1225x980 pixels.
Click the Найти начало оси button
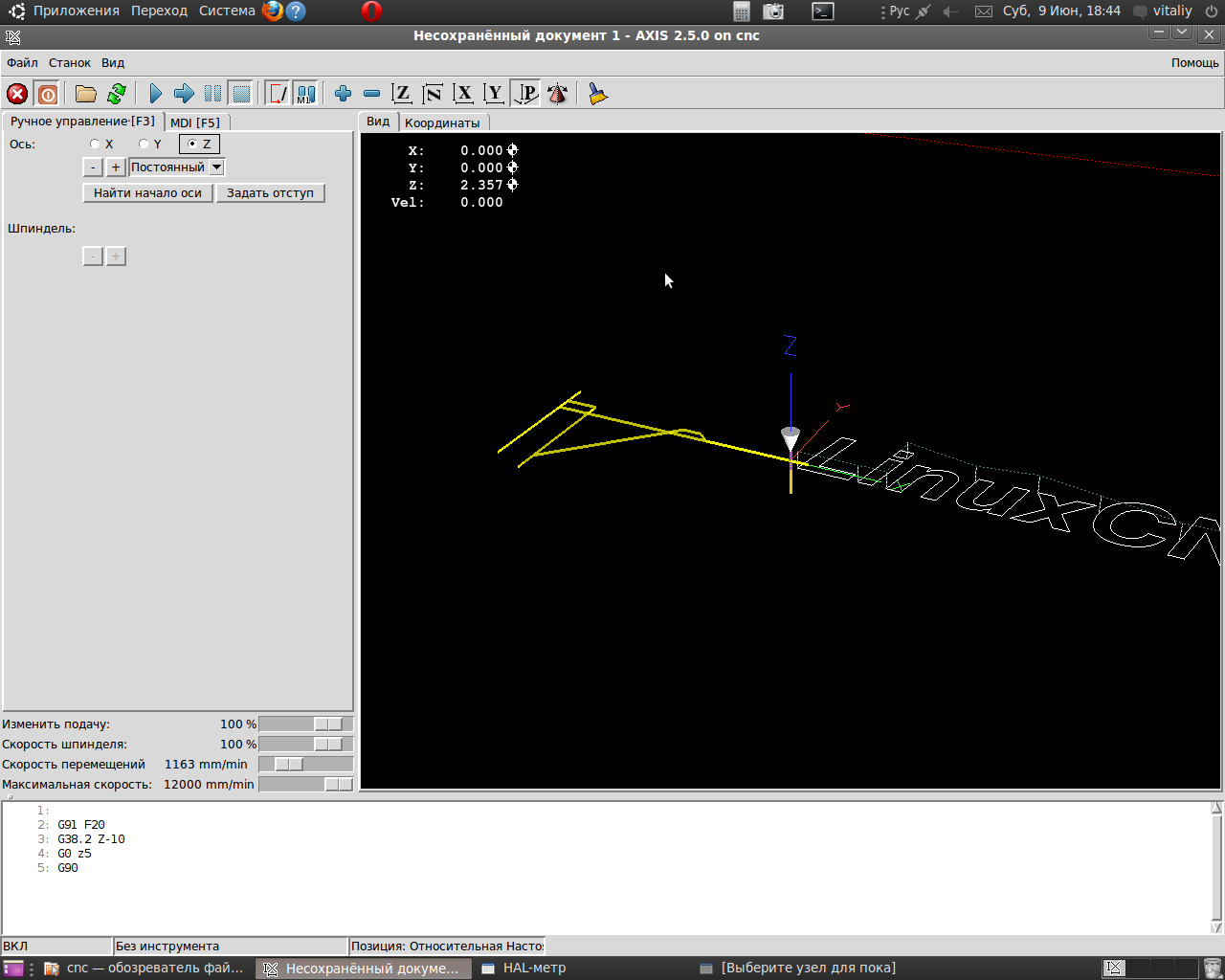click(x=147, y=193)
